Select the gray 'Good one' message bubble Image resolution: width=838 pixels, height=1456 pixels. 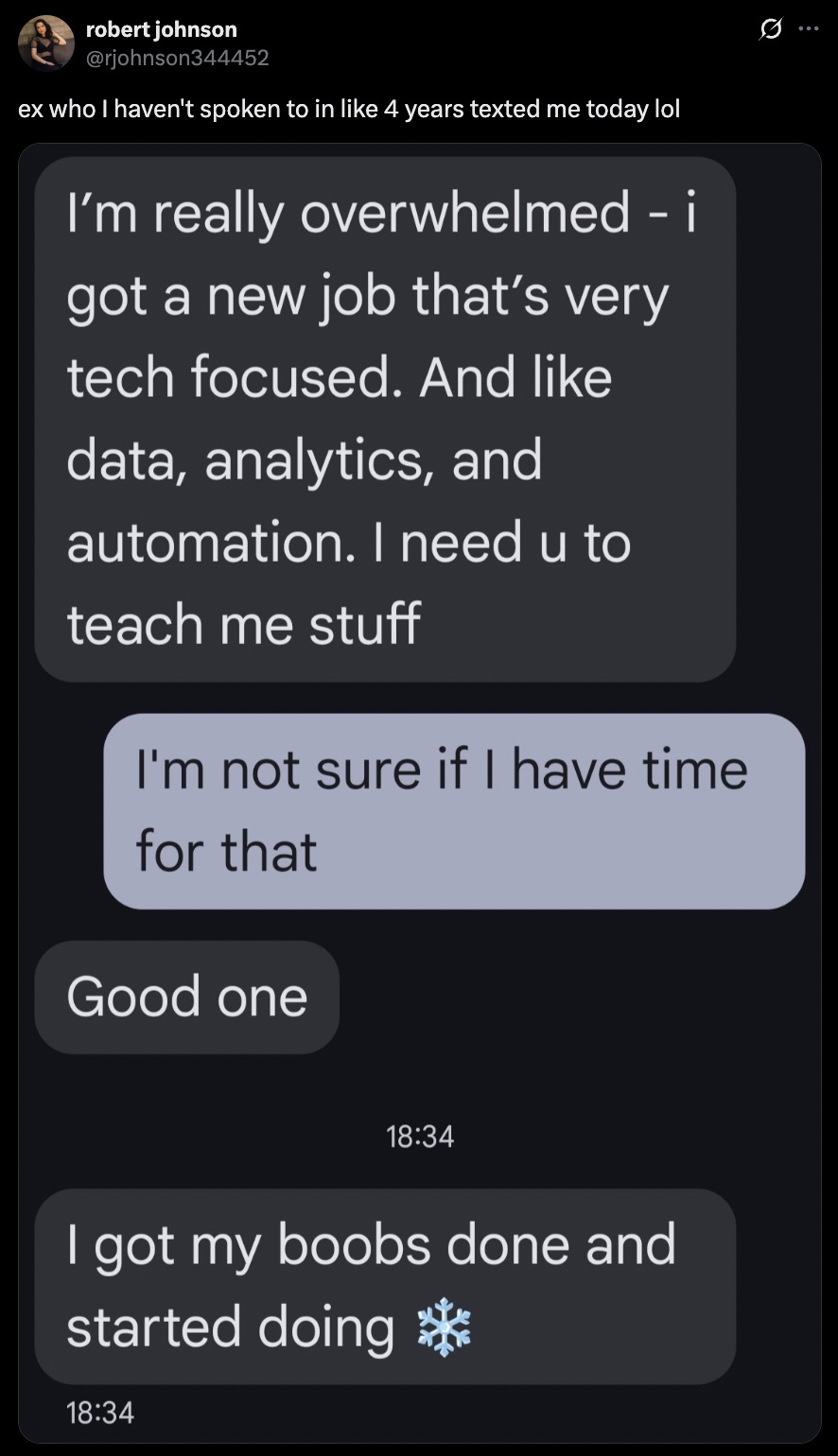pyautogui.click(x=186, y=997)
